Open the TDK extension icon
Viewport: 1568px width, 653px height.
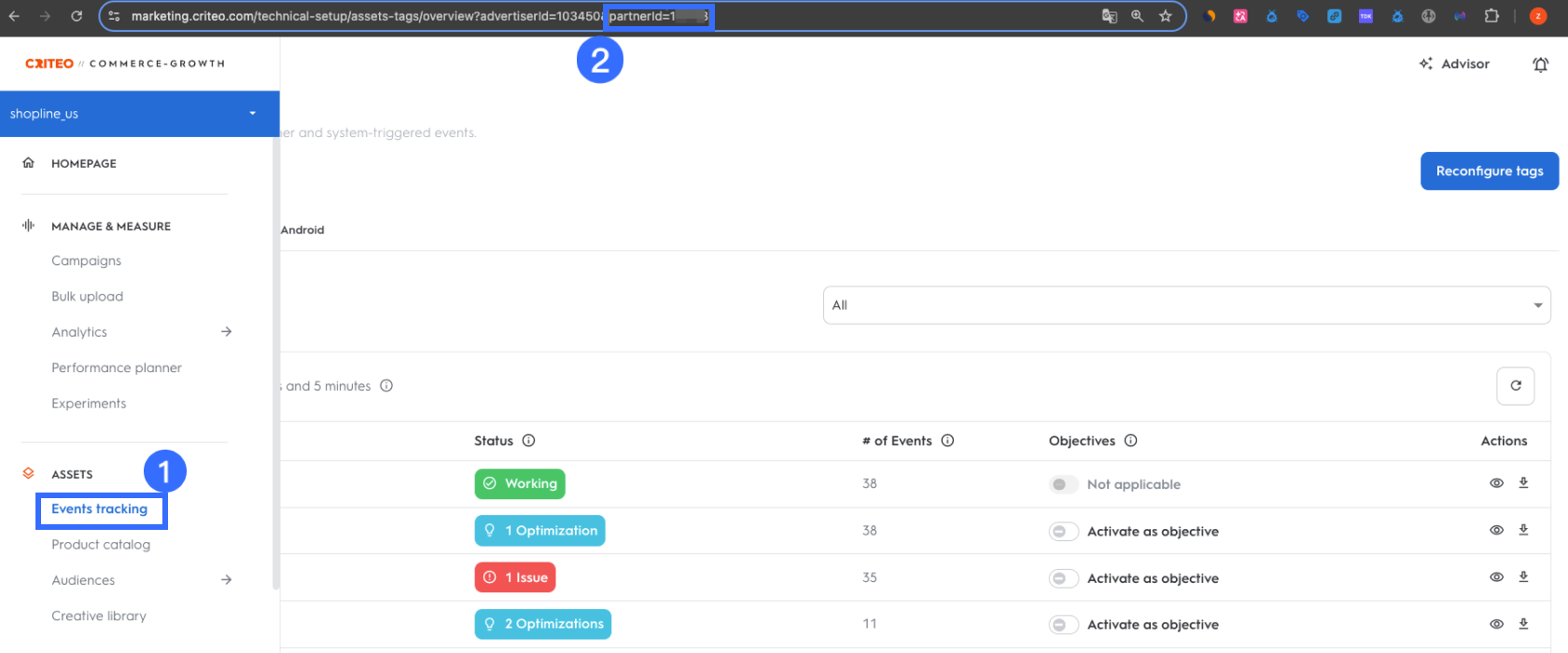(x=1365, y=16)
